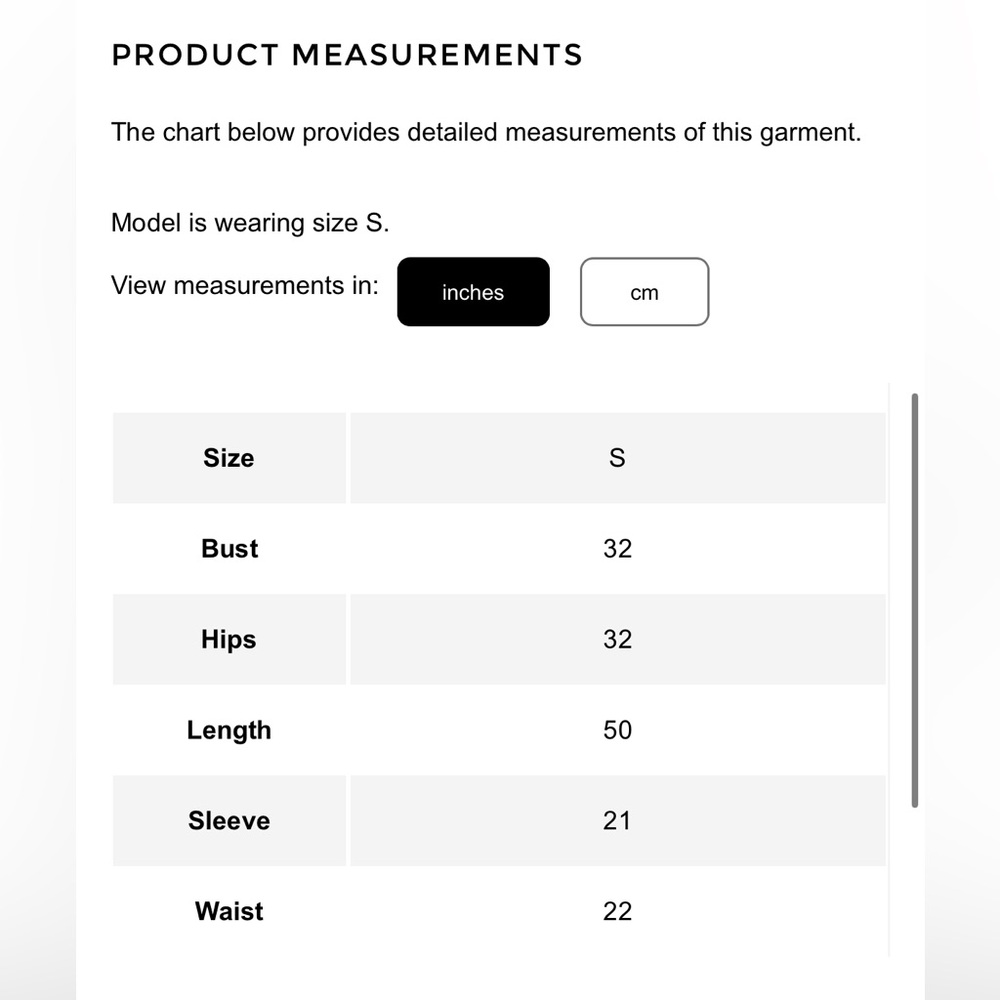Click the Length row label
This screenshot has width=1000, height=1000.
click(229, 730)
